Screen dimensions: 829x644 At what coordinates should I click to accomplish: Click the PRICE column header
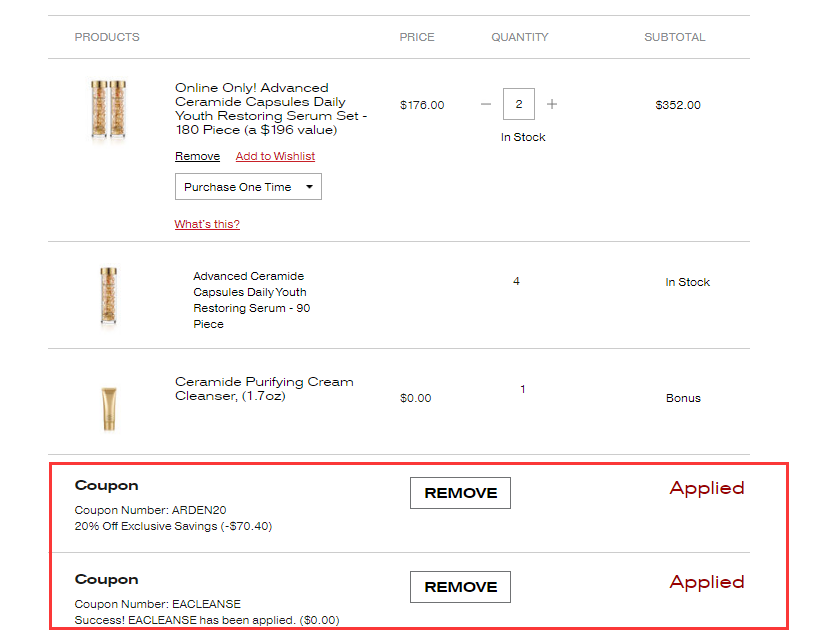[417, 37]
